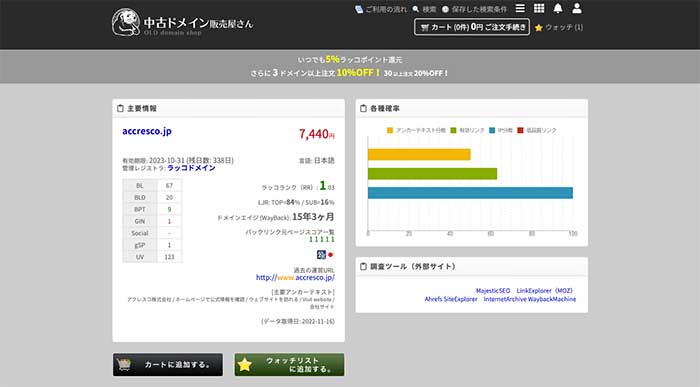The height and width of the screenshot is (387, 700).
Task: Click the BL value 67 cell
Action: click(x=169, y=185)
